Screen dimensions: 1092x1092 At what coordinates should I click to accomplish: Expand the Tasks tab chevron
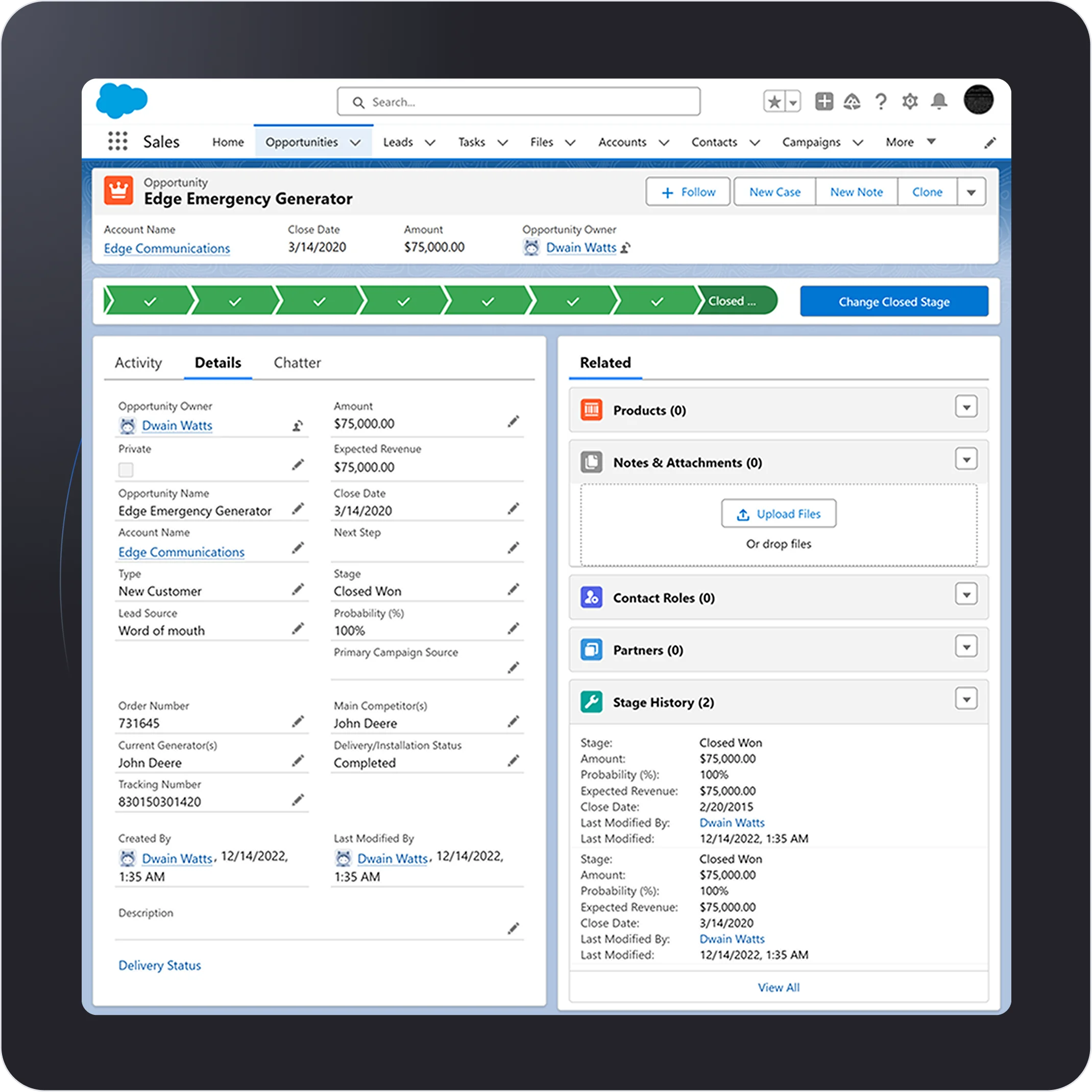pos(502,142)
